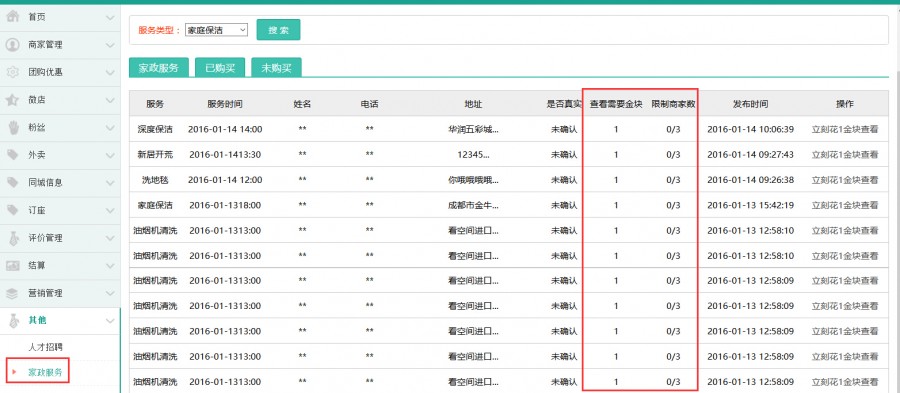Viewport: 900px width, 393px height.
Task: Click the person icon beside 商家管理
Action: [13, 45]
